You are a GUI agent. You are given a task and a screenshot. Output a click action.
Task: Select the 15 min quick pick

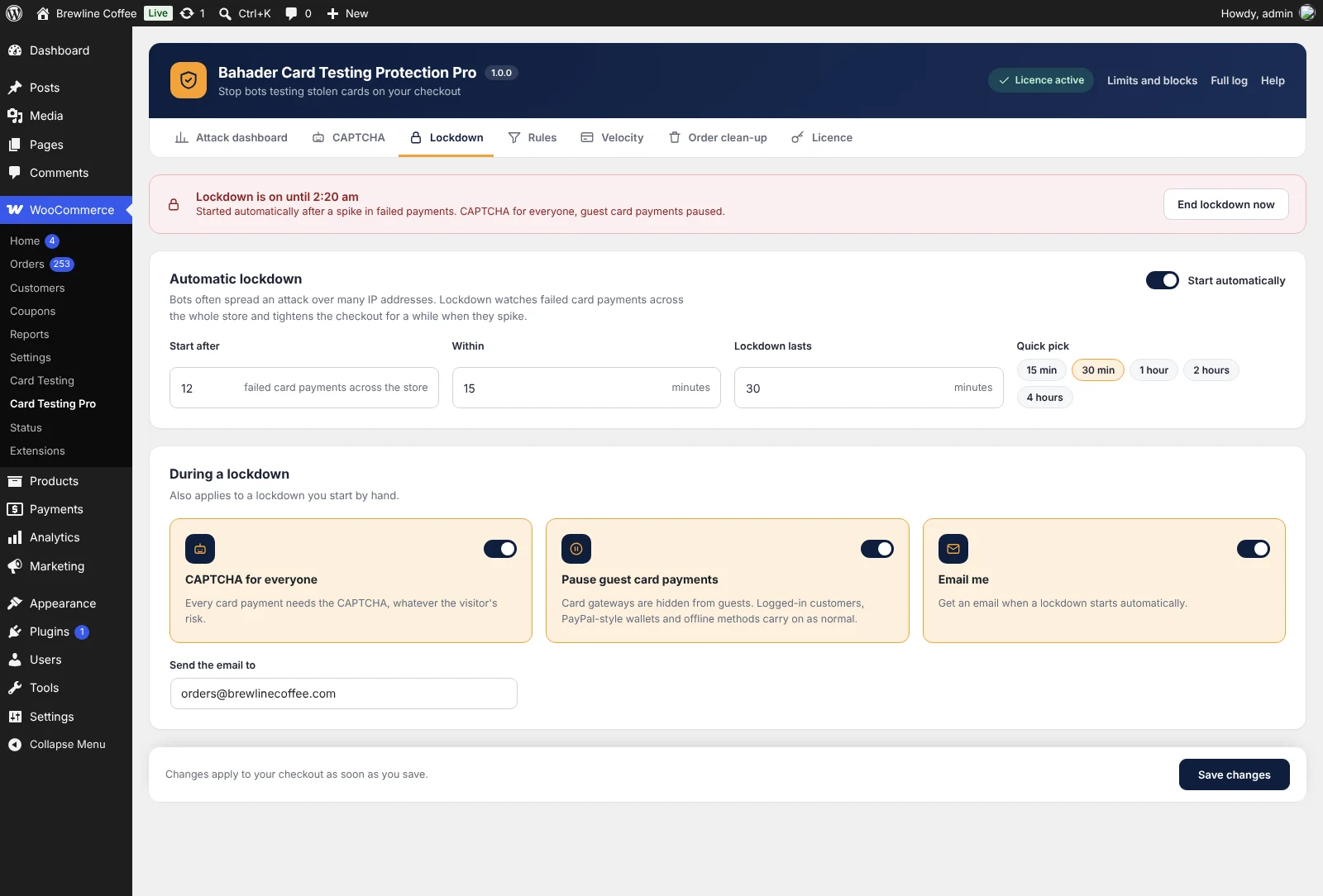click(1042, 370)
